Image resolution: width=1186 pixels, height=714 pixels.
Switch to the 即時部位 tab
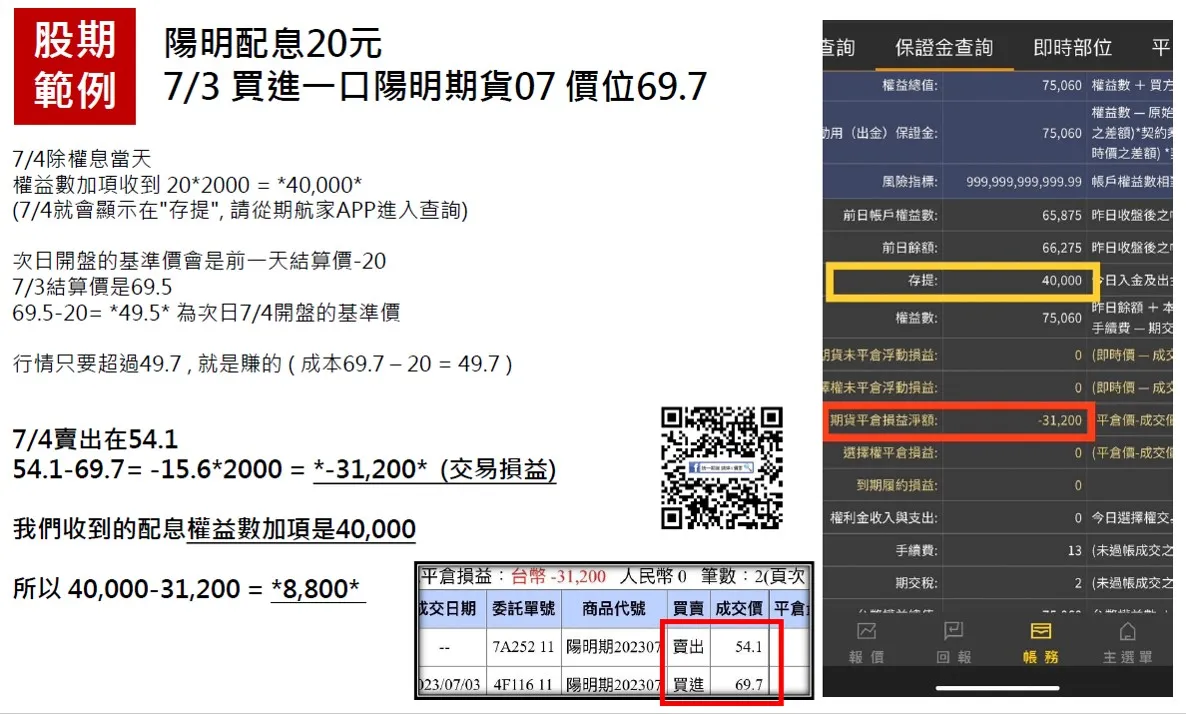point(1072,47)
